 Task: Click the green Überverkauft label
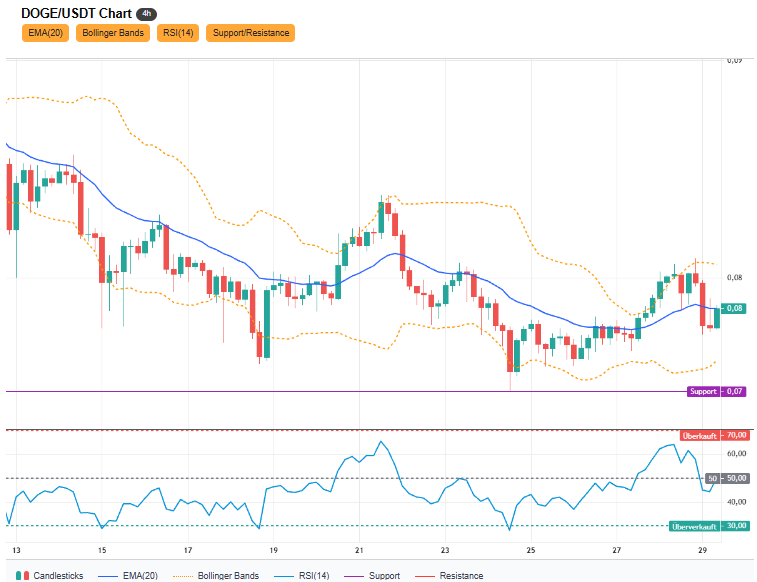(x=694, y=527)
